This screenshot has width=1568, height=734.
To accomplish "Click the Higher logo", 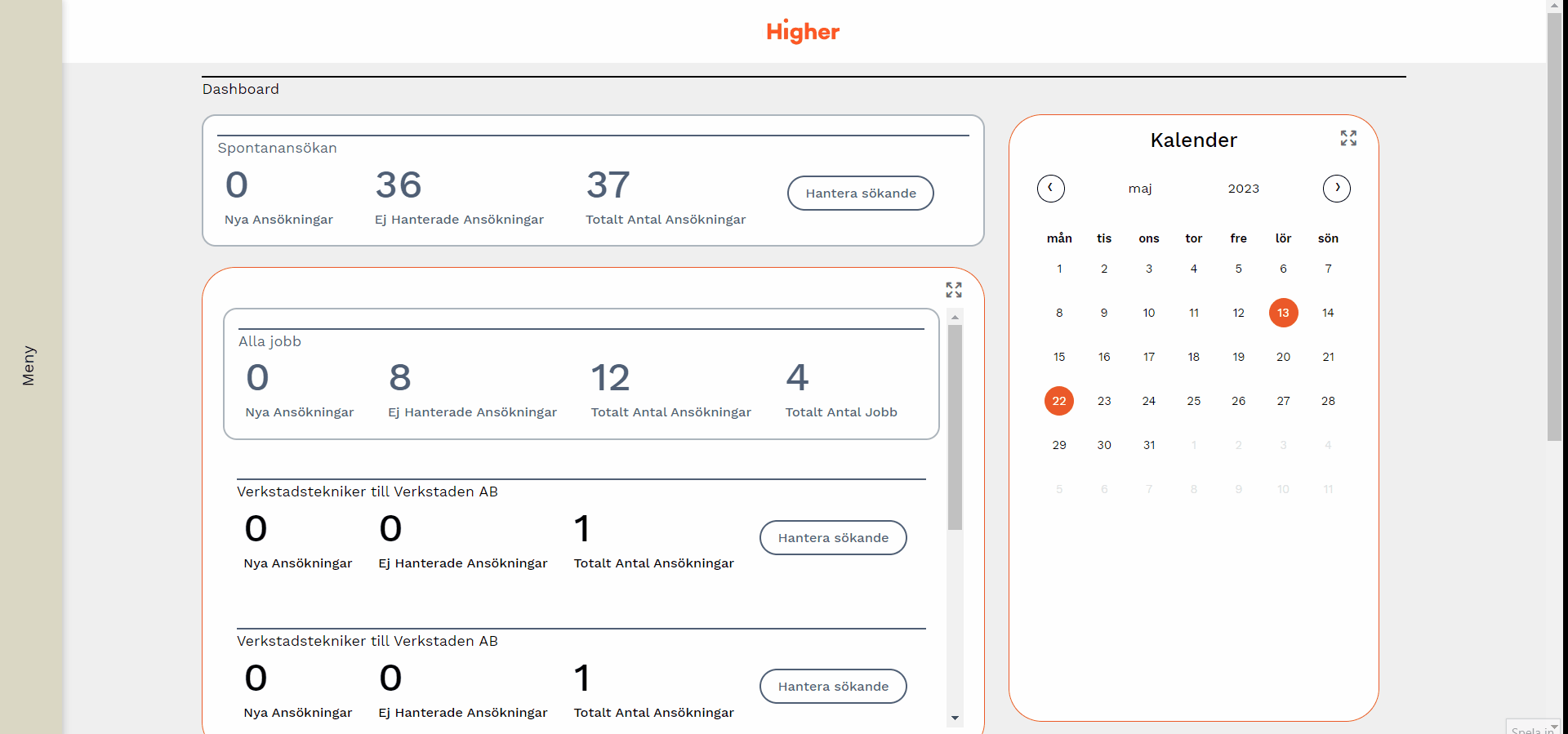I will pyautogui.click(x=803, y=32).
